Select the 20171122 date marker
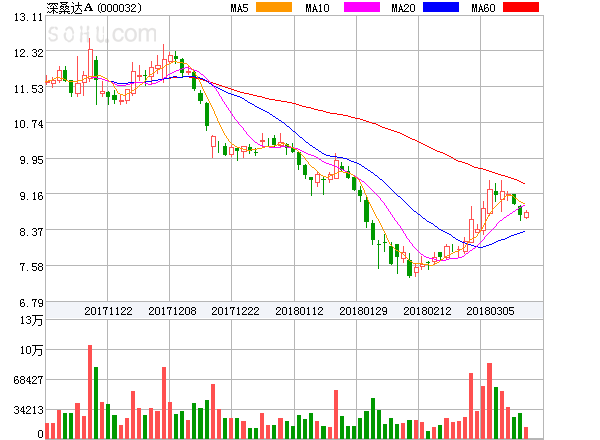Screen dimensions: 600x440 point(108,312)
